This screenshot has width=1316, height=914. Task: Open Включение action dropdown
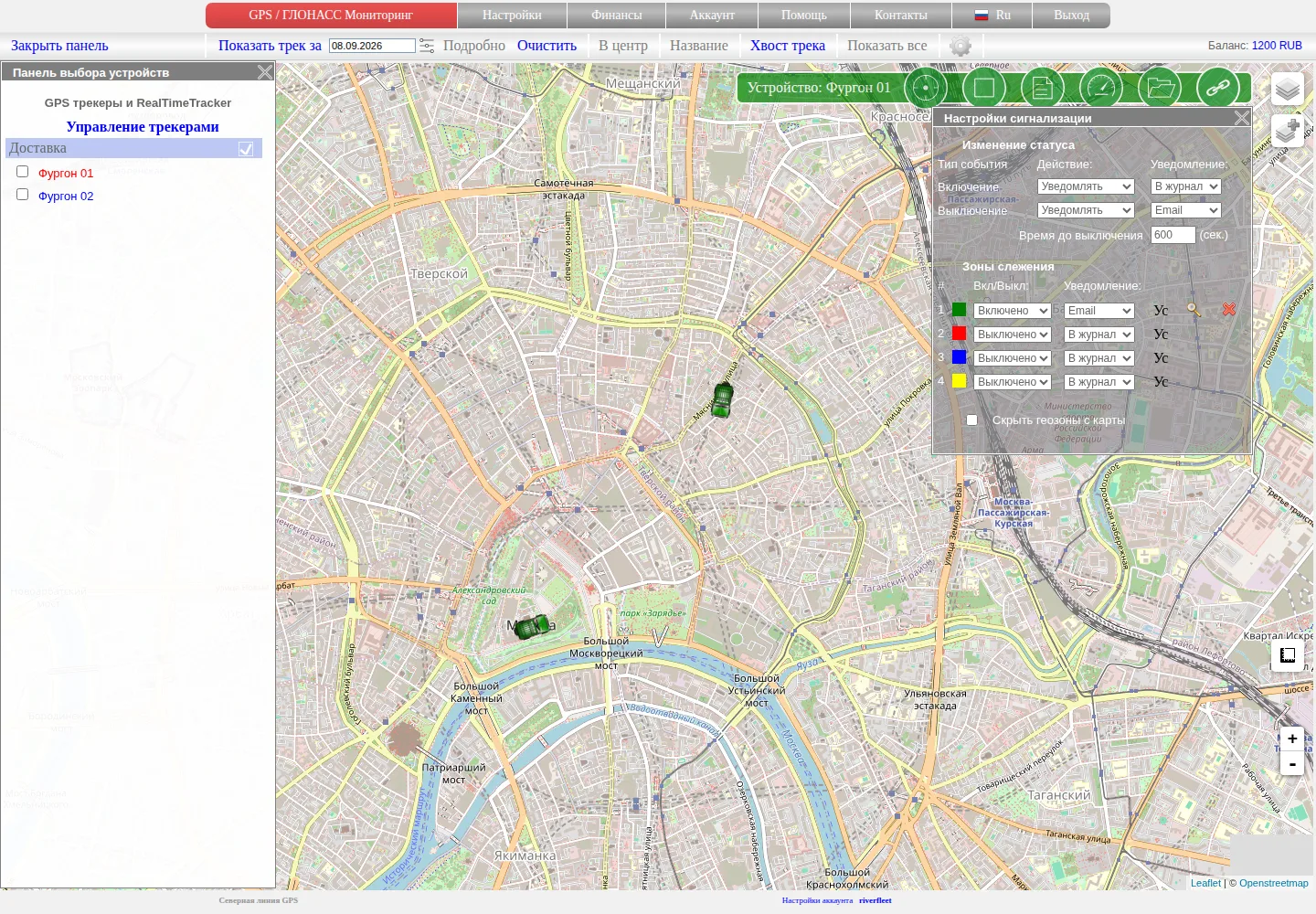pyautogui.click(x=1086, y=186)
